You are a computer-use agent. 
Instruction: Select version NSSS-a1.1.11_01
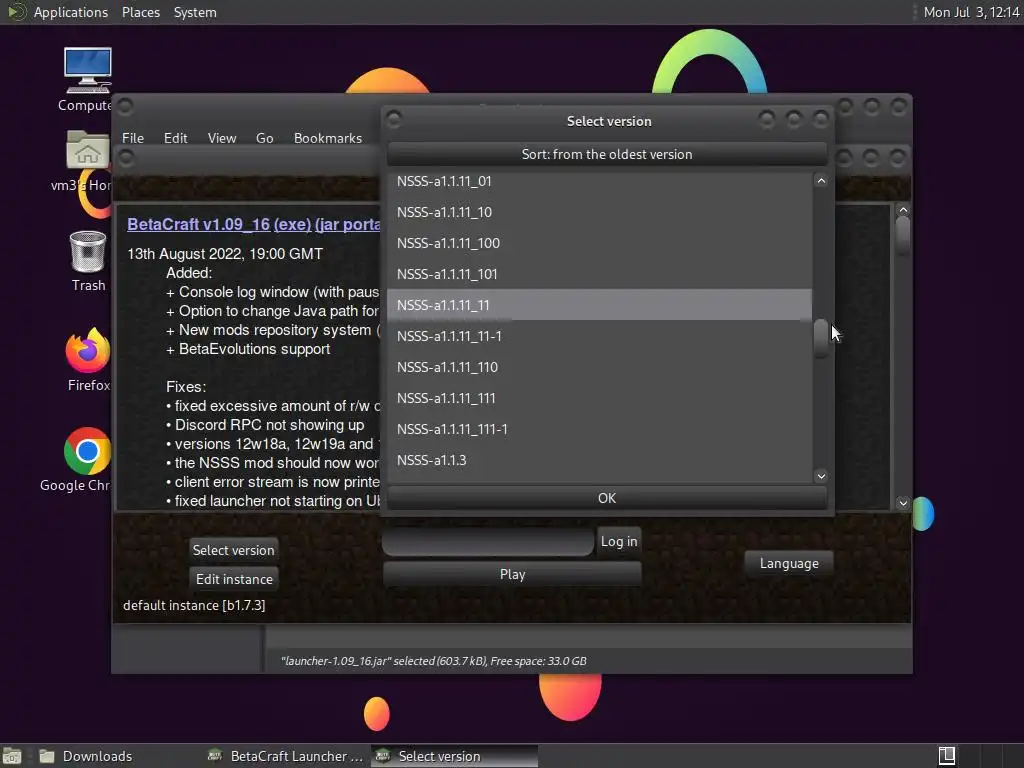pos(600,181)
